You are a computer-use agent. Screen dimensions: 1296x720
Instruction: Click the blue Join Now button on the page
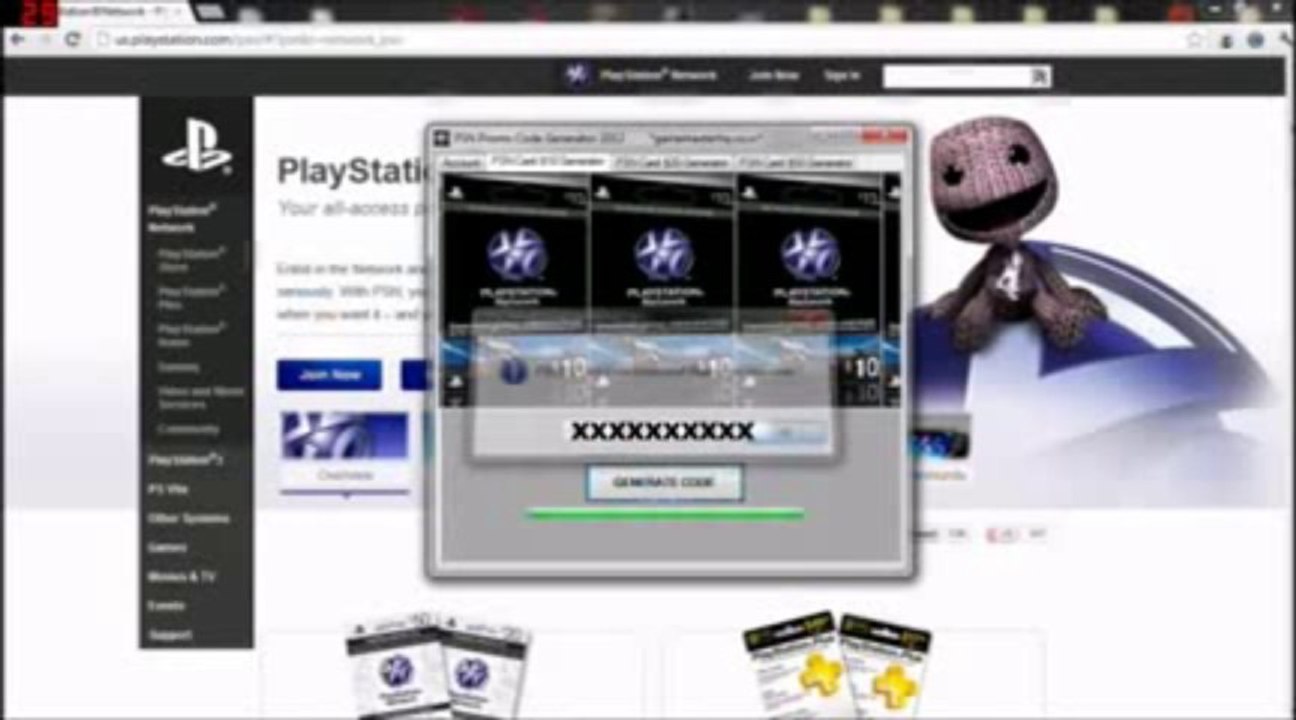(x=329, y=375)
